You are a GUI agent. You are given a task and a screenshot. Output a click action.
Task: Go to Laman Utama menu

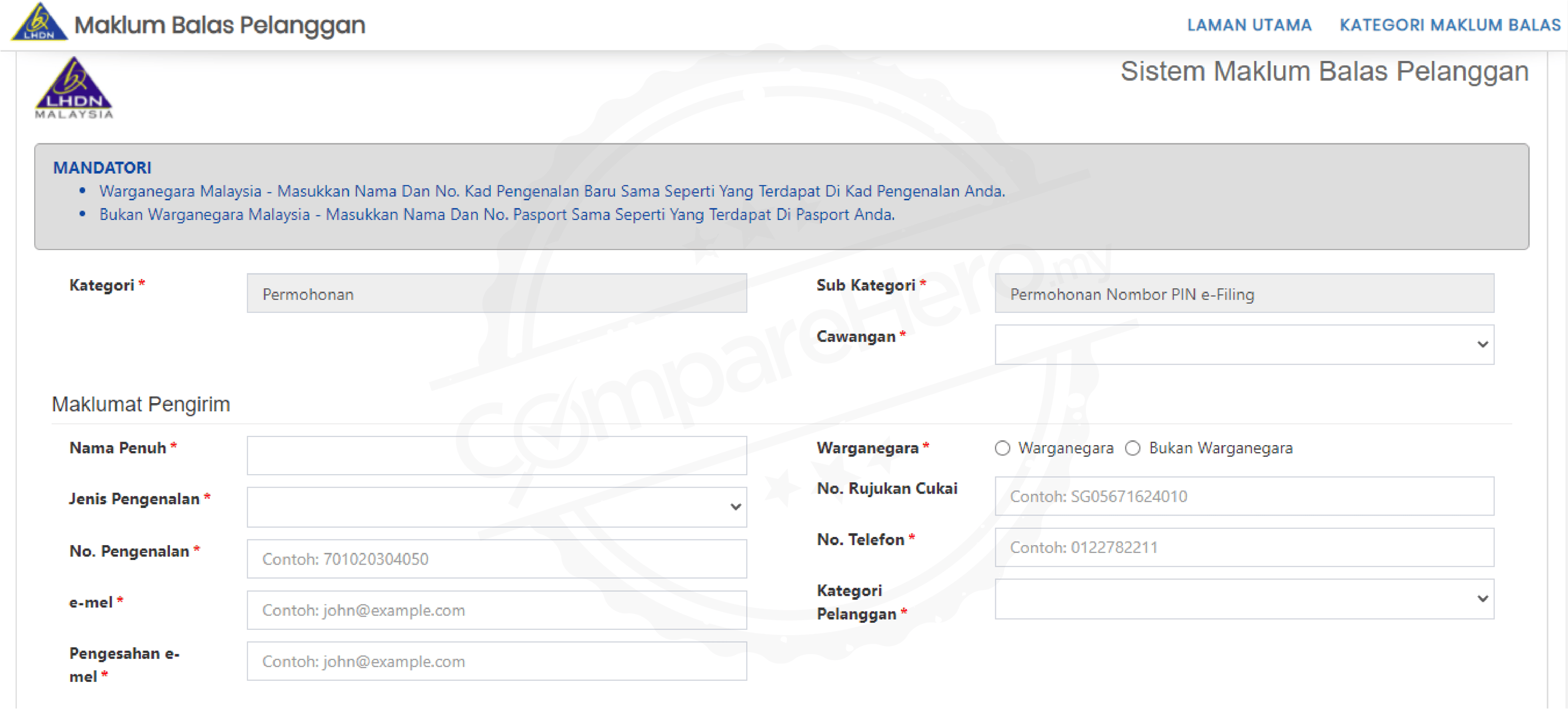1249,25
